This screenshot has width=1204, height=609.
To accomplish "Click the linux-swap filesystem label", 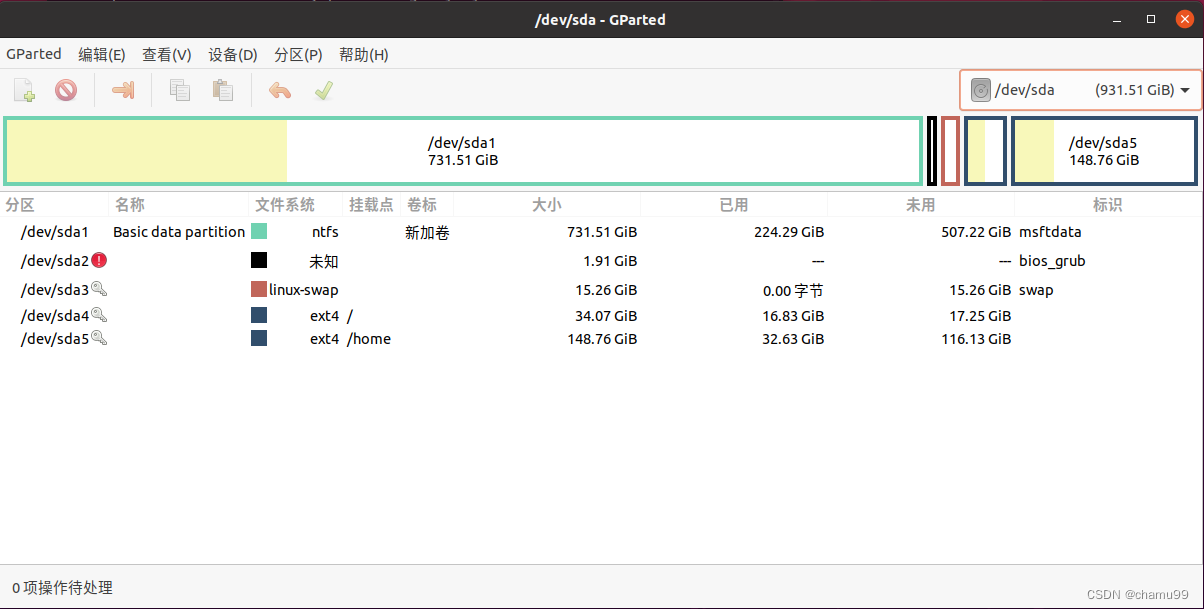I will pyautogui.click(x=304, y=290).
